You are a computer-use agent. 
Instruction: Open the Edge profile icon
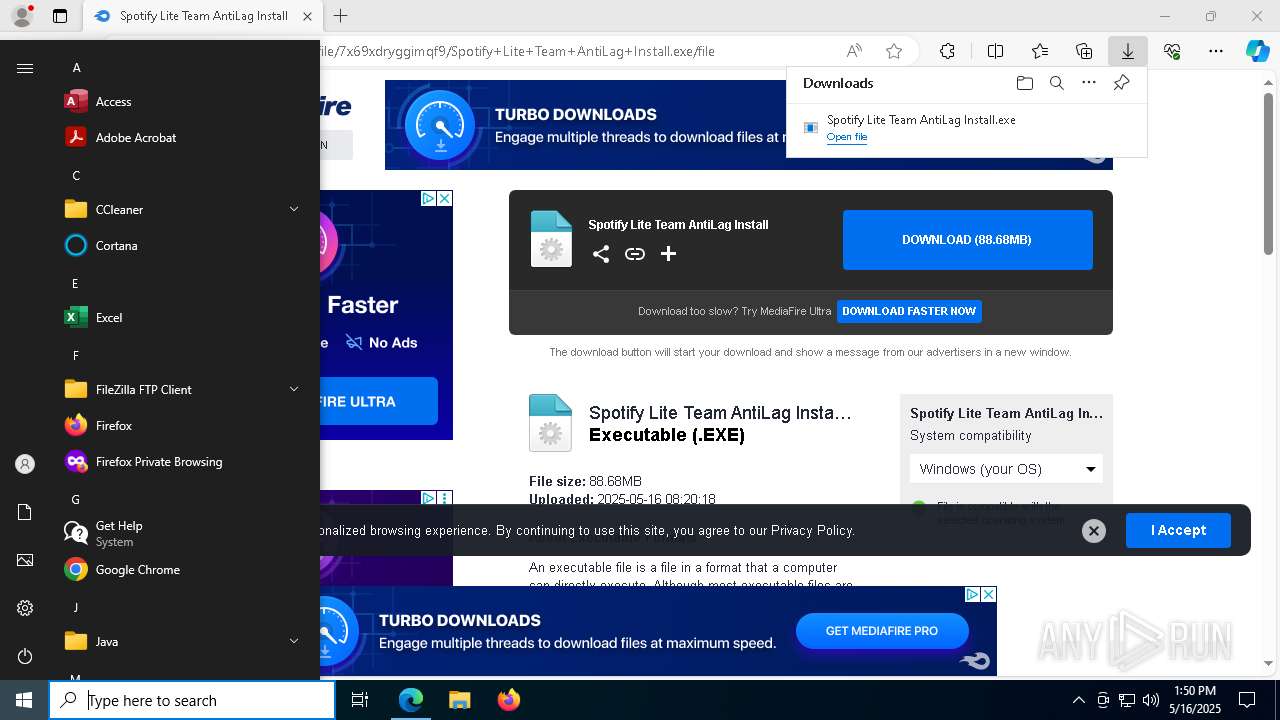[x=21, y=16]
